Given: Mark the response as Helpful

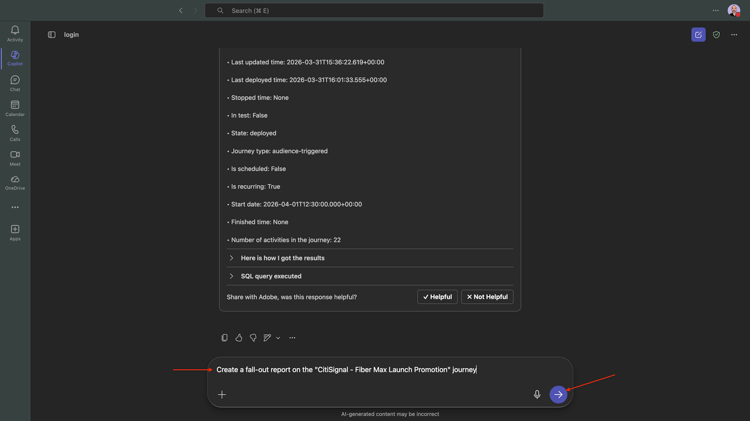Looking at the screenshot, I should click(437, 297).
